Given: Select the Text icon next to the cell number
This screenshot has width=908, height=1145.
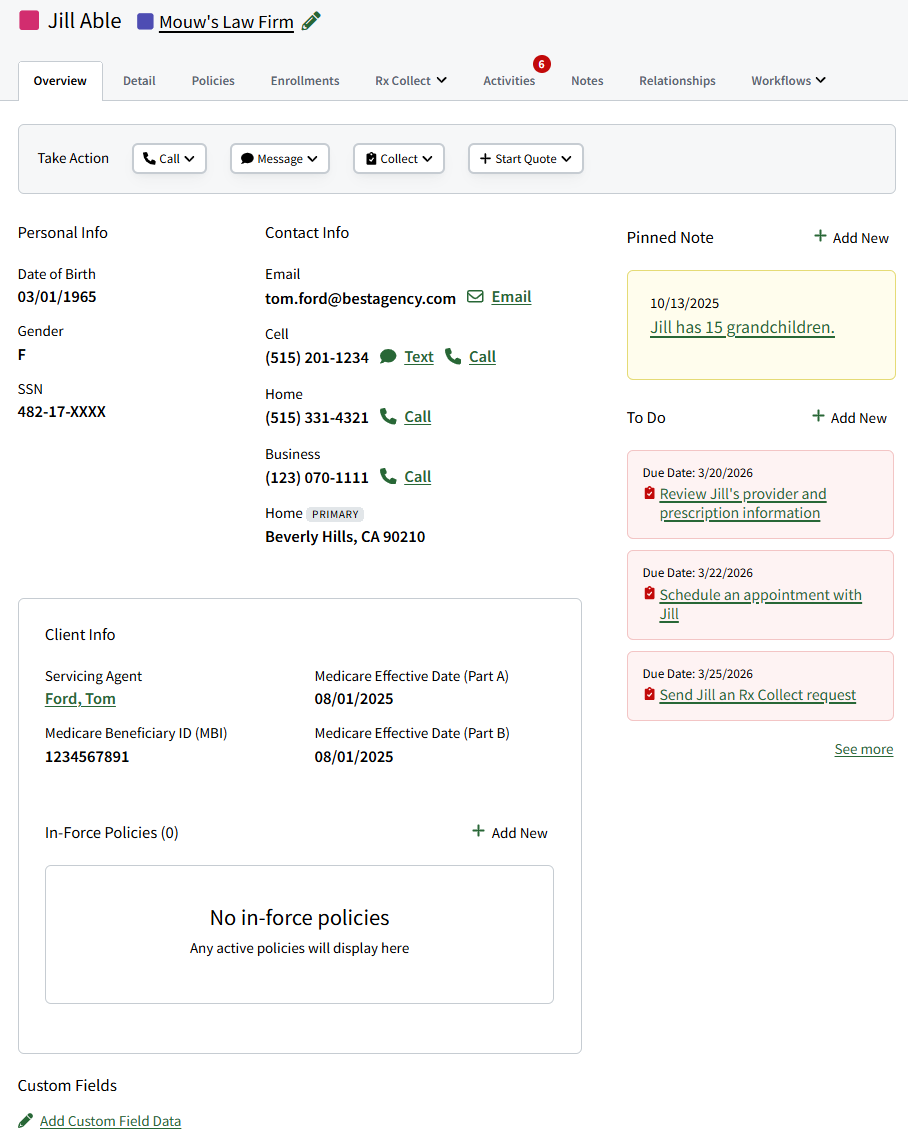Looking at the screenshot, I should click(388, 356).
